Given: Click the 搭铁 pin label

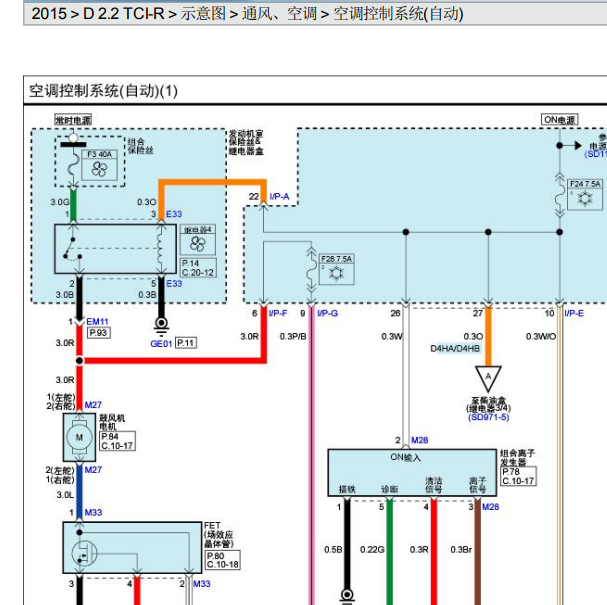Looking at the screenshot, I should [x=347, y=489].
